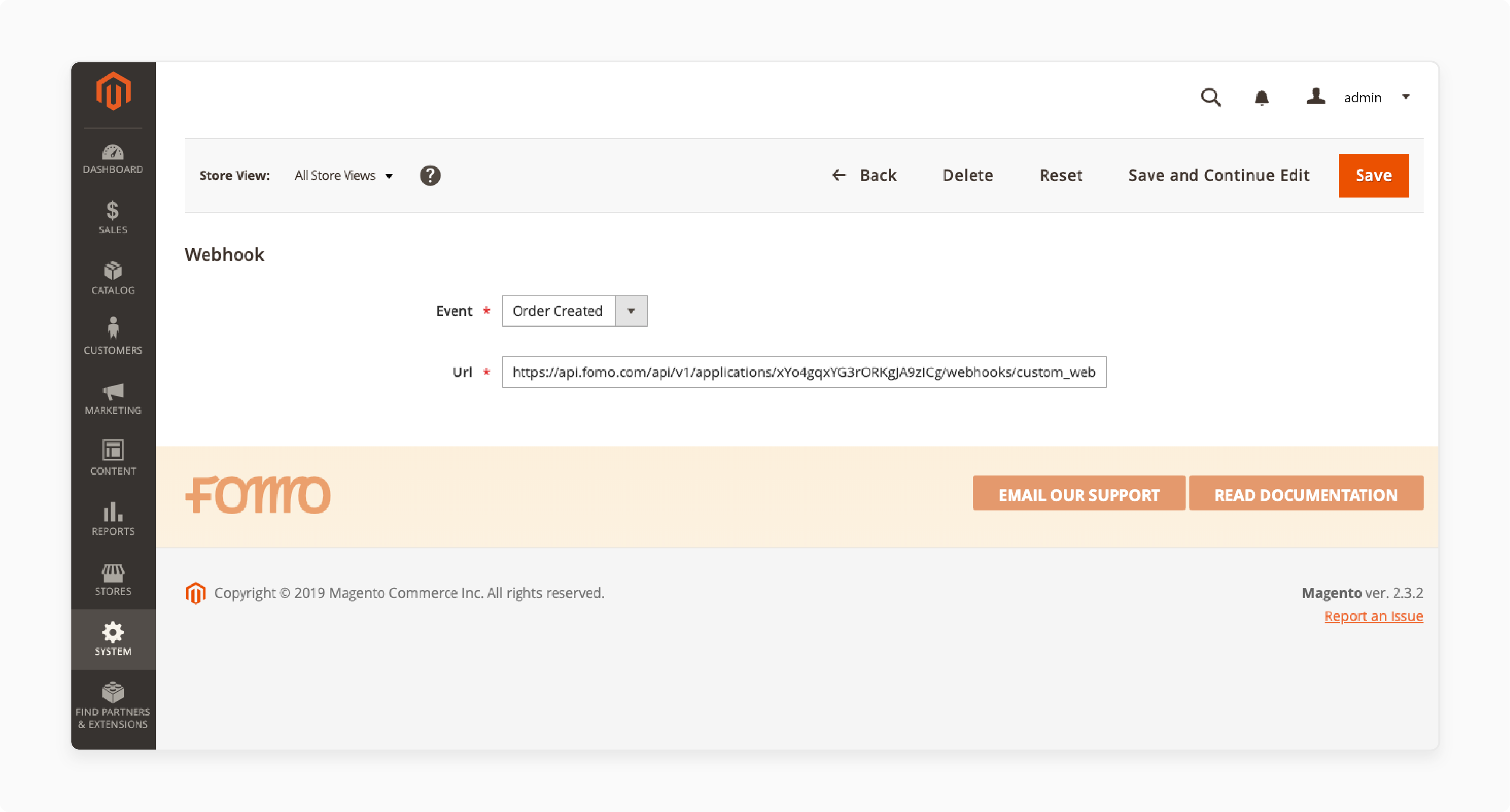Open the Stores menu
This screenshot has height=812, width=1510.
(x=112, y=580)
